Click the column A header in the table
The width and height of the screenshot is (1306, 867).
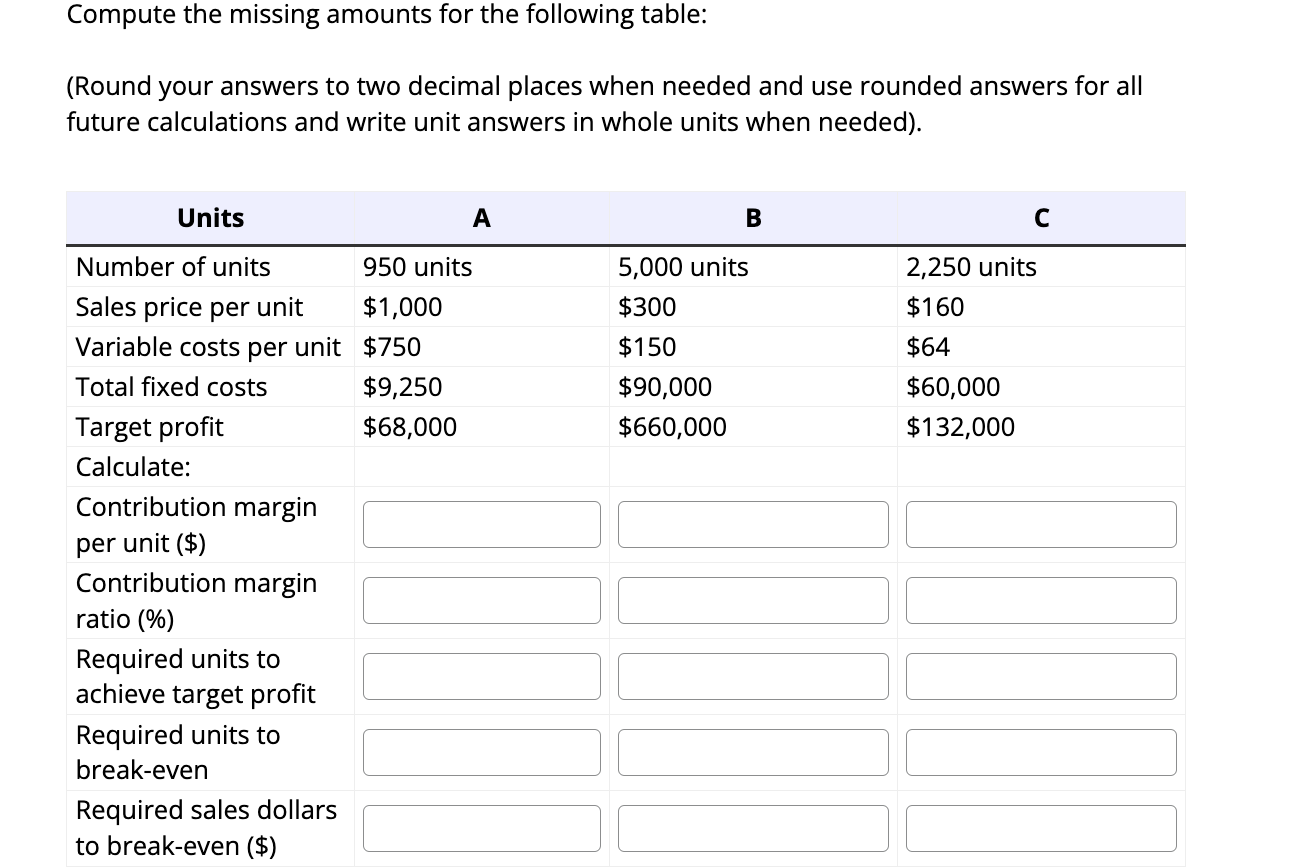482,217
